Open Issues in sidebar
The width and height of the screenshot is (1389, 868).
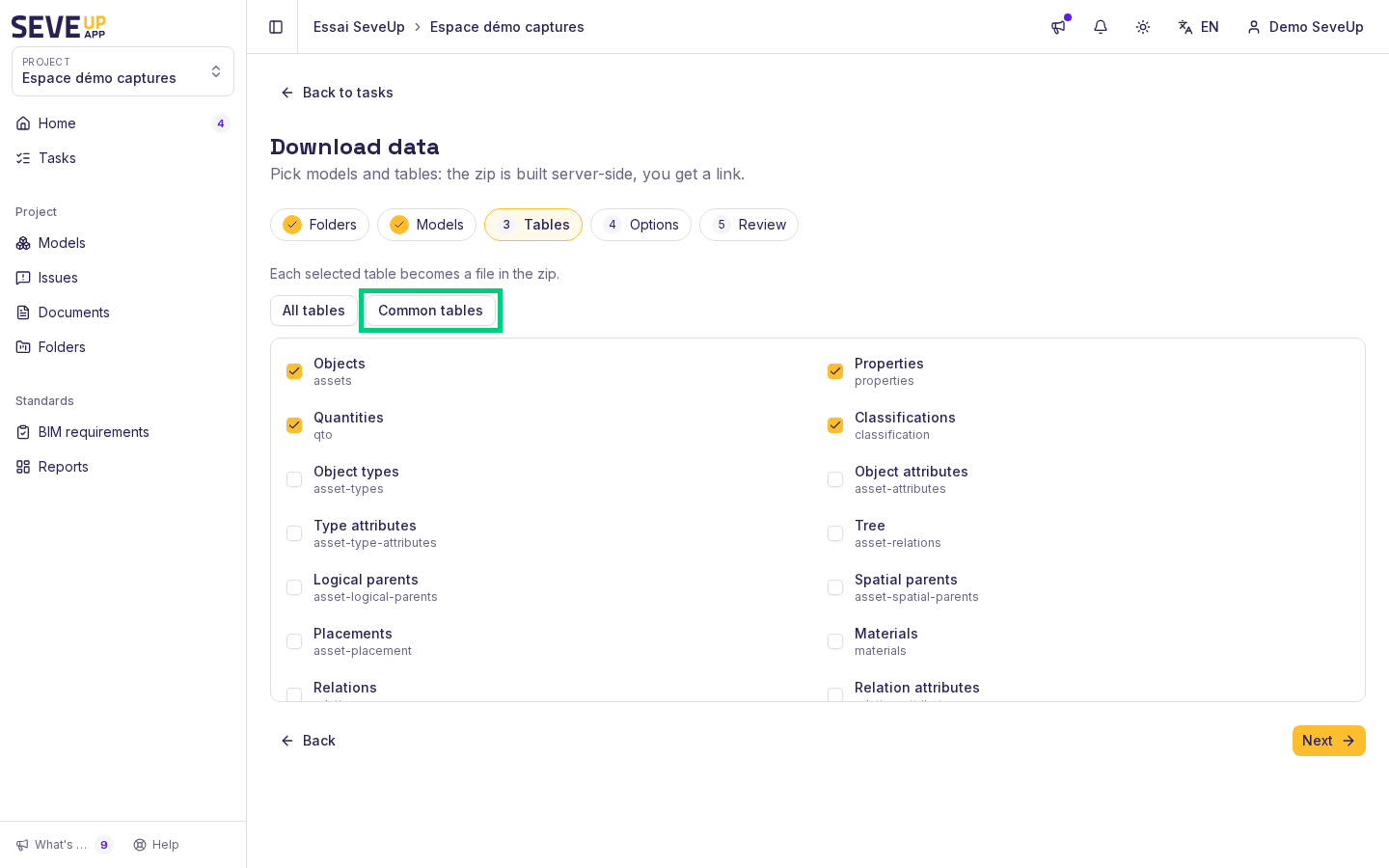[123, 278]
